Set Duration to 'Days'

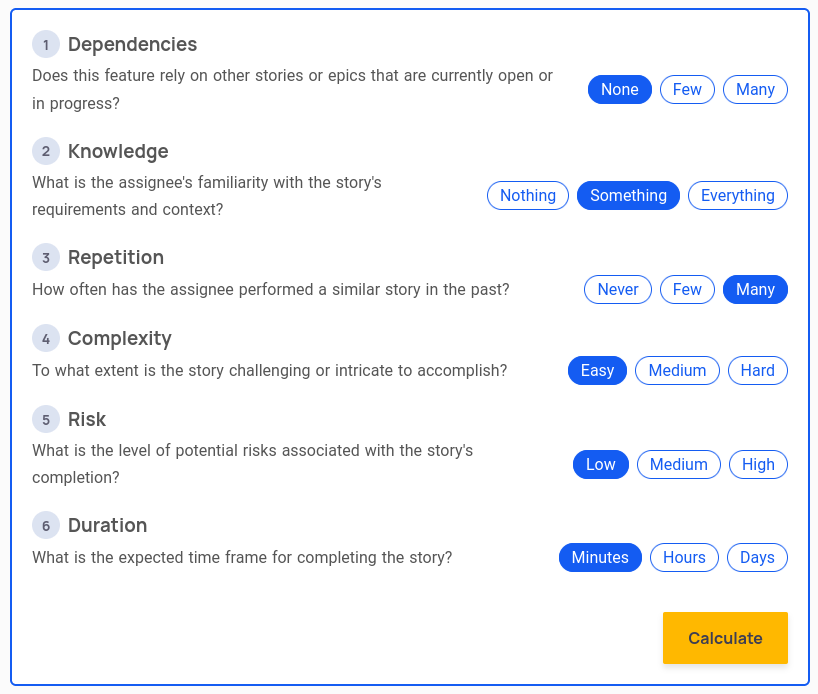[757, 558]
